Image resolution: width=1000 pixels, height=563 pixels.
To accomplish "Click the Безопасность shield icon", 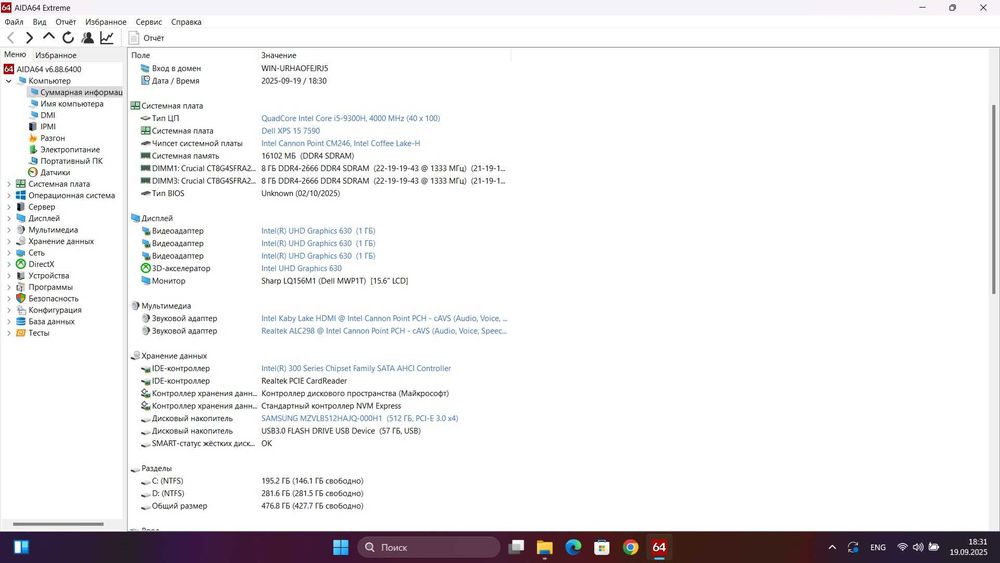I will pyautogui.click(x=21, y=298).
